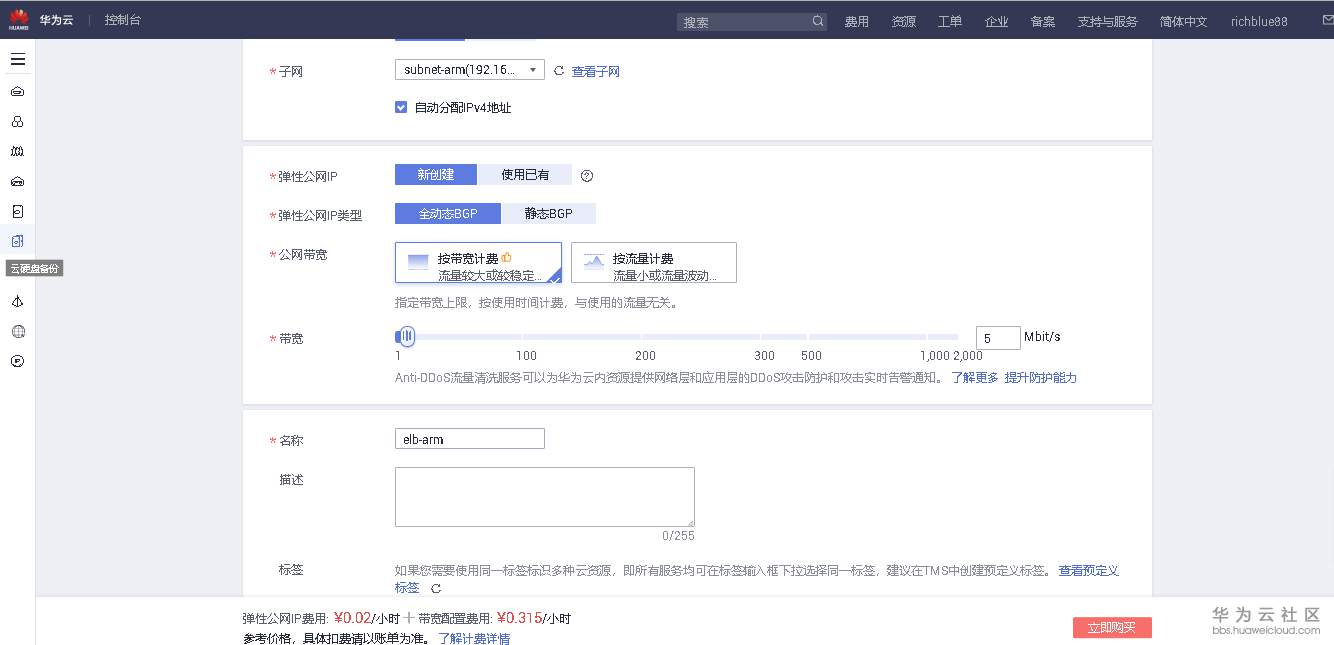
Task: Click the bandwidth slider handle
Action: point(406,337)
